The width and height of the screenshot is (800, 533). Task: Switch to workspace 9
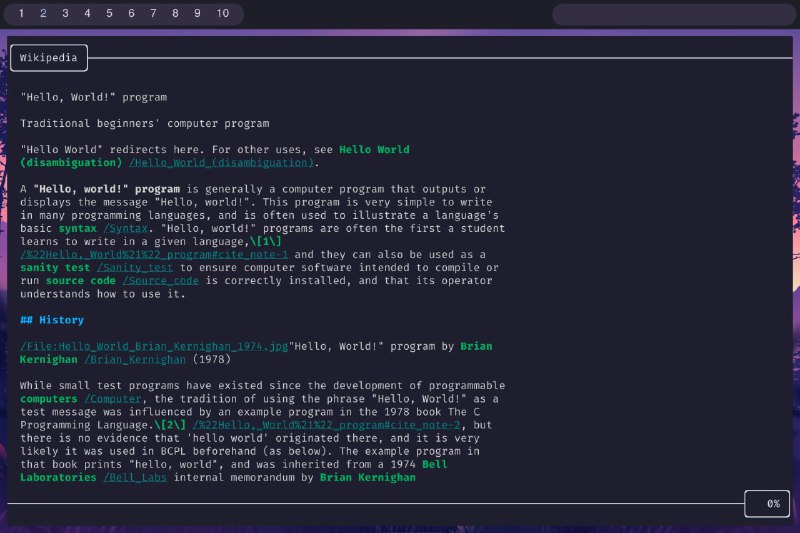coord(197,14)
